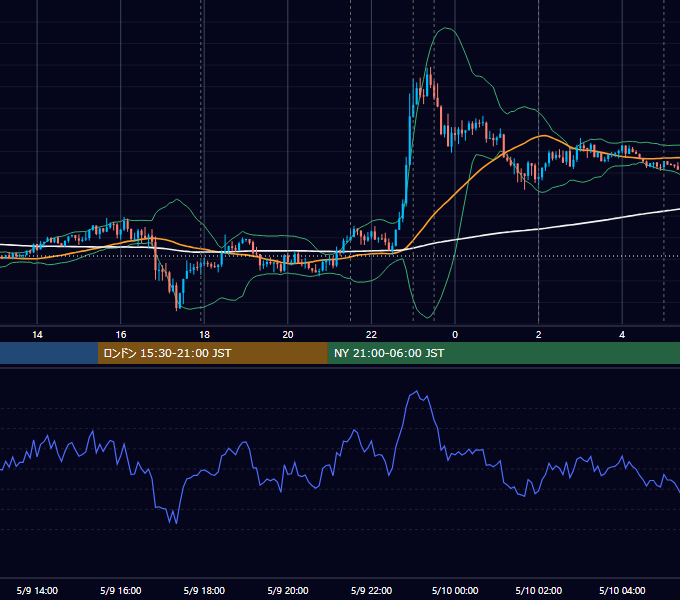
Task: Click the oscillator's highest peak near 23:00
Action: [x=417, y=391]
